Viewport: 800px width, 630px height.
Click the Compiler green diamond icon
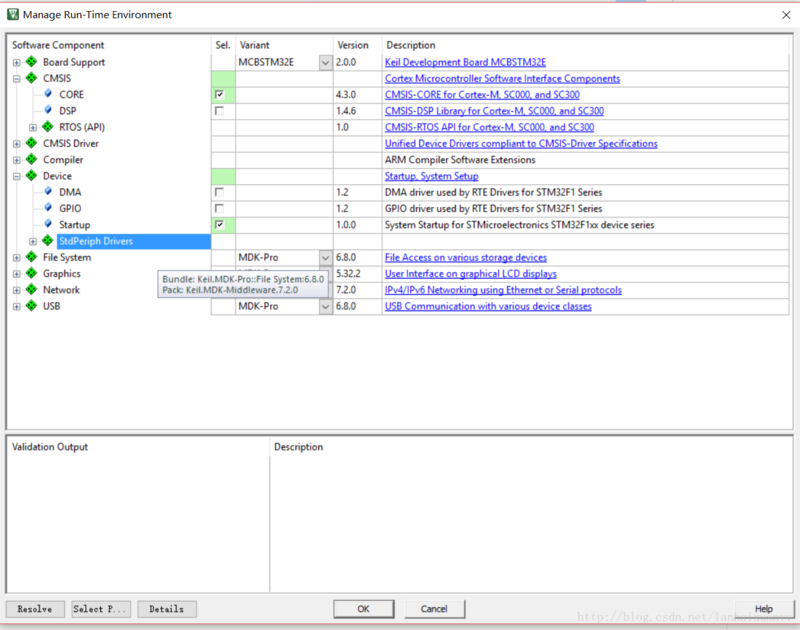click(x=32, y=159)
